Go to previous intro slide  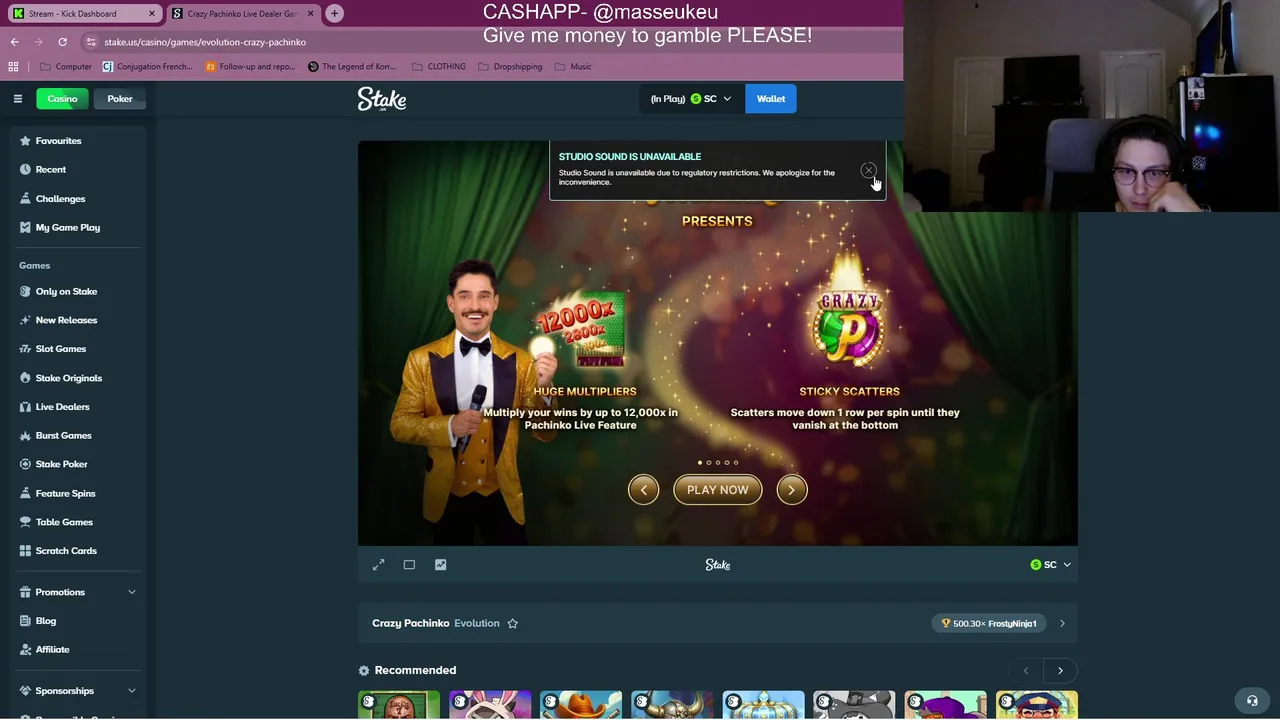tap(643, 490)
